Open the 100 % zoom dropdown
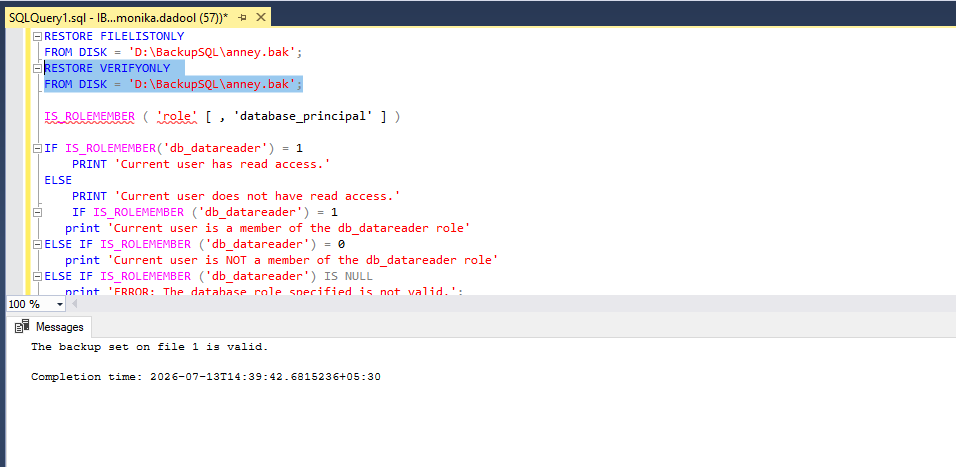 pos(59,304)
